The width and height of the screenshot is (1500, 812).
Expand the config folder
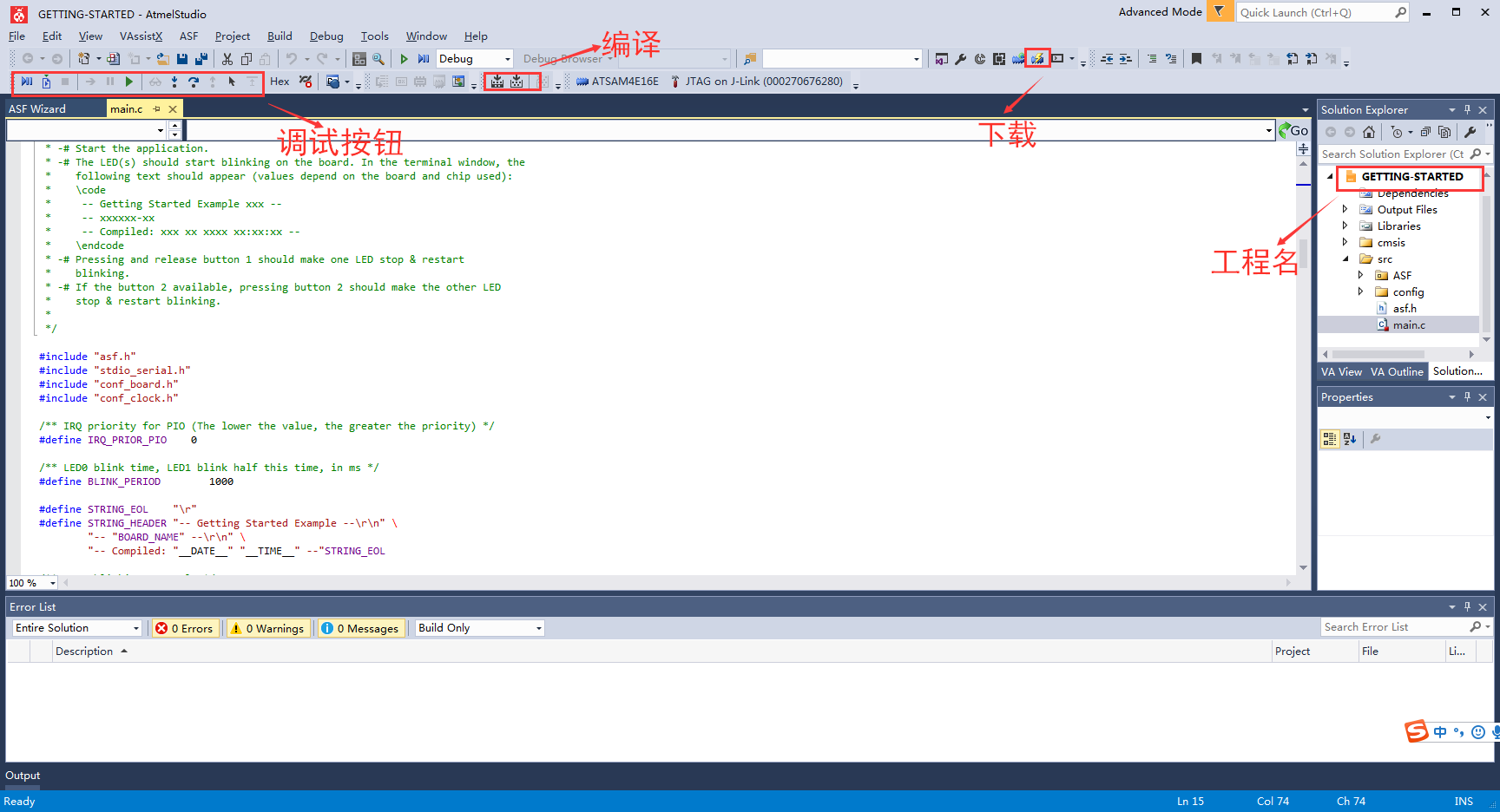(1361, 292)
